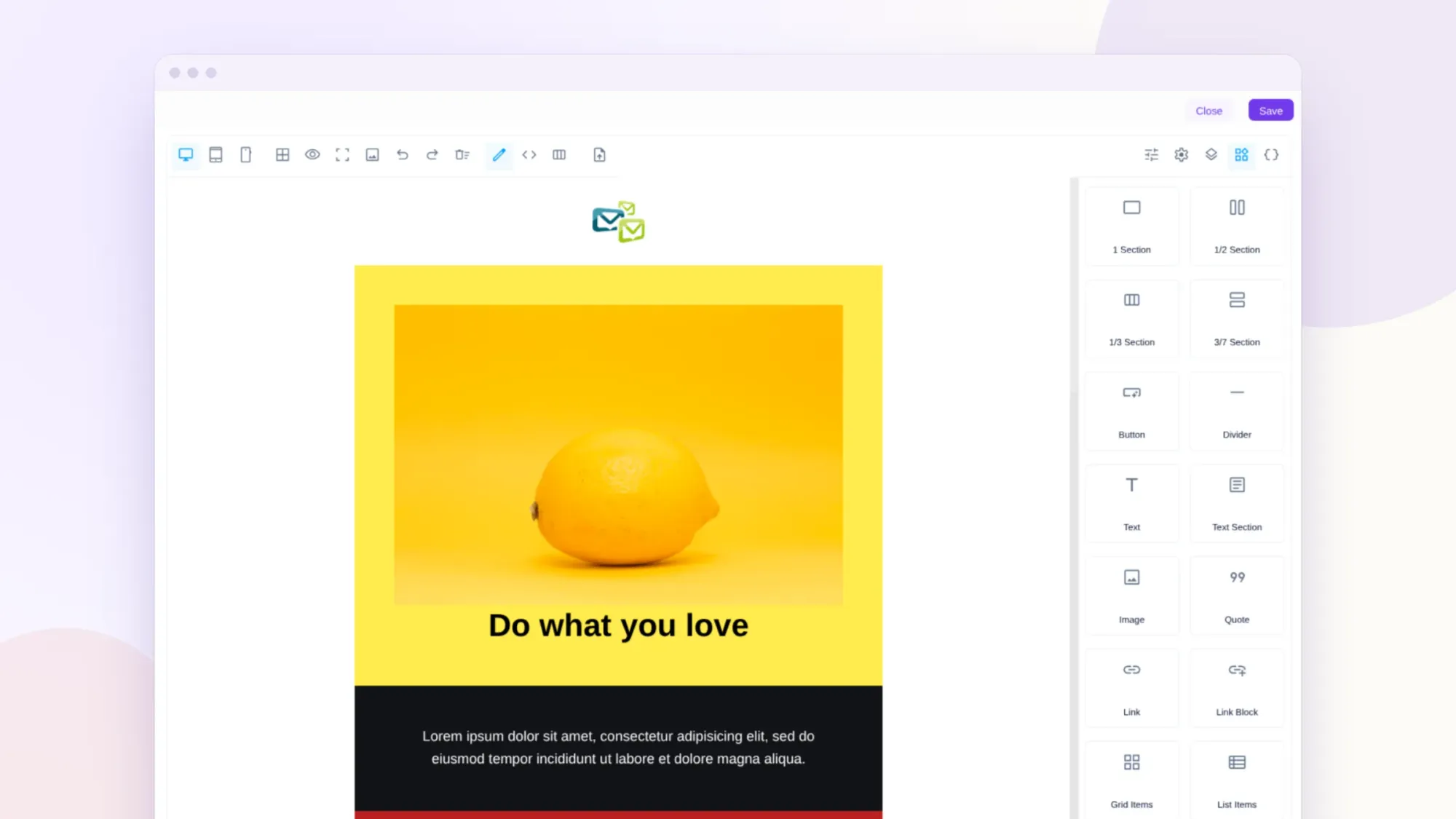Open the settings gear panel
1456x819 pixels.
(x=1181, y=154)
